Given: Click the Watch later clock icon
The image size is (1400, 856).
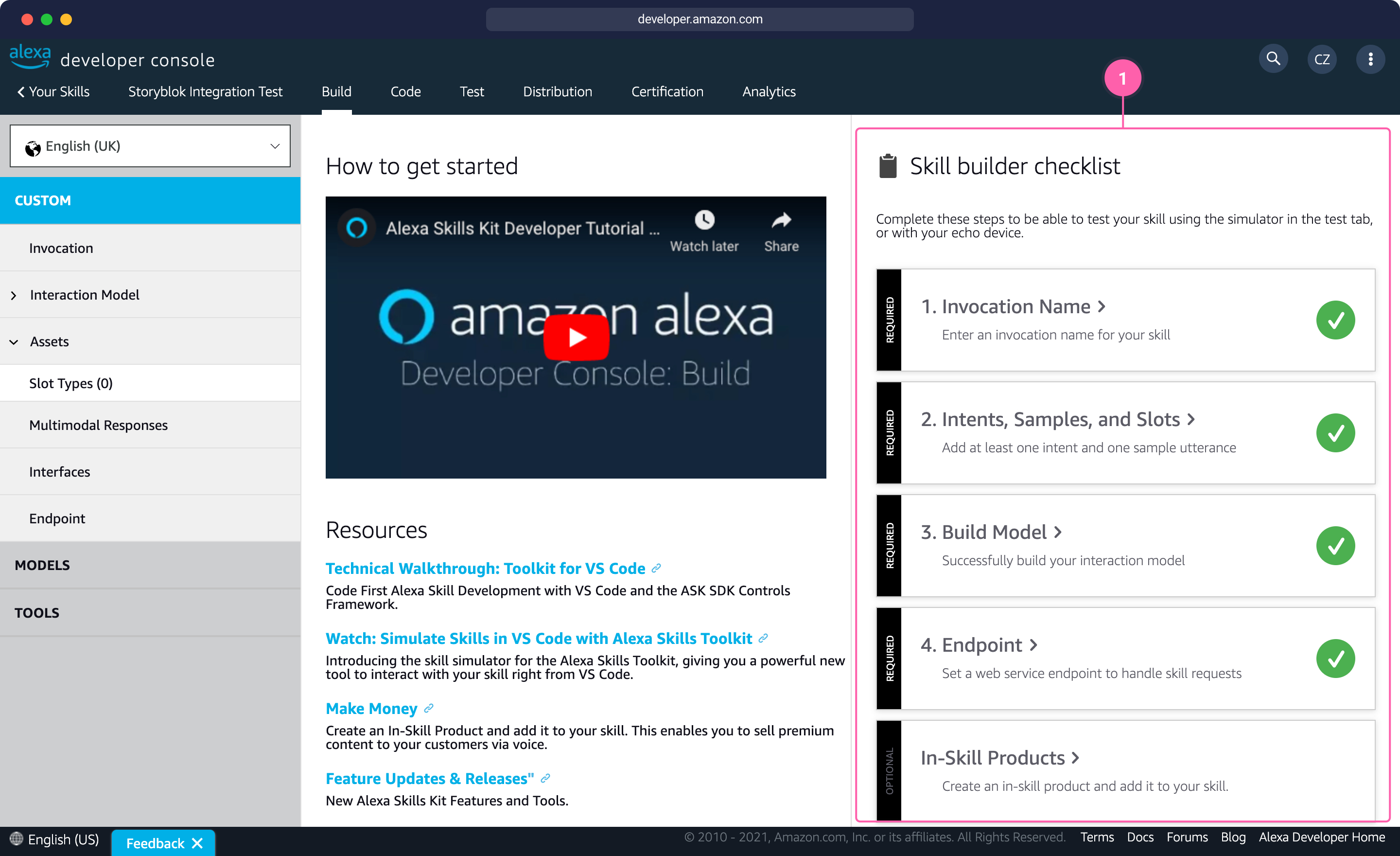Looking at the screenshot, I should click(x=704, y=220).
